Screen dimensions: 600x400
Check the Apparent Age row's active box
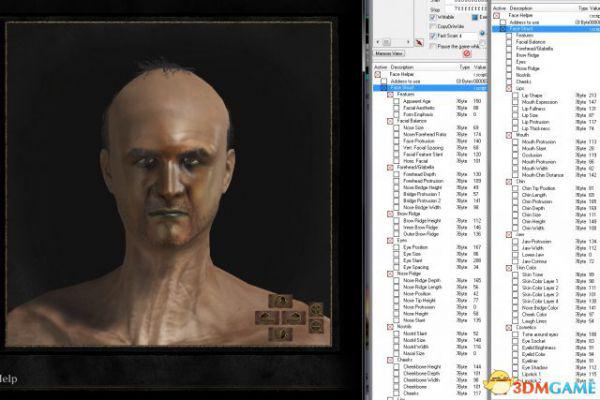coord(396,101)
